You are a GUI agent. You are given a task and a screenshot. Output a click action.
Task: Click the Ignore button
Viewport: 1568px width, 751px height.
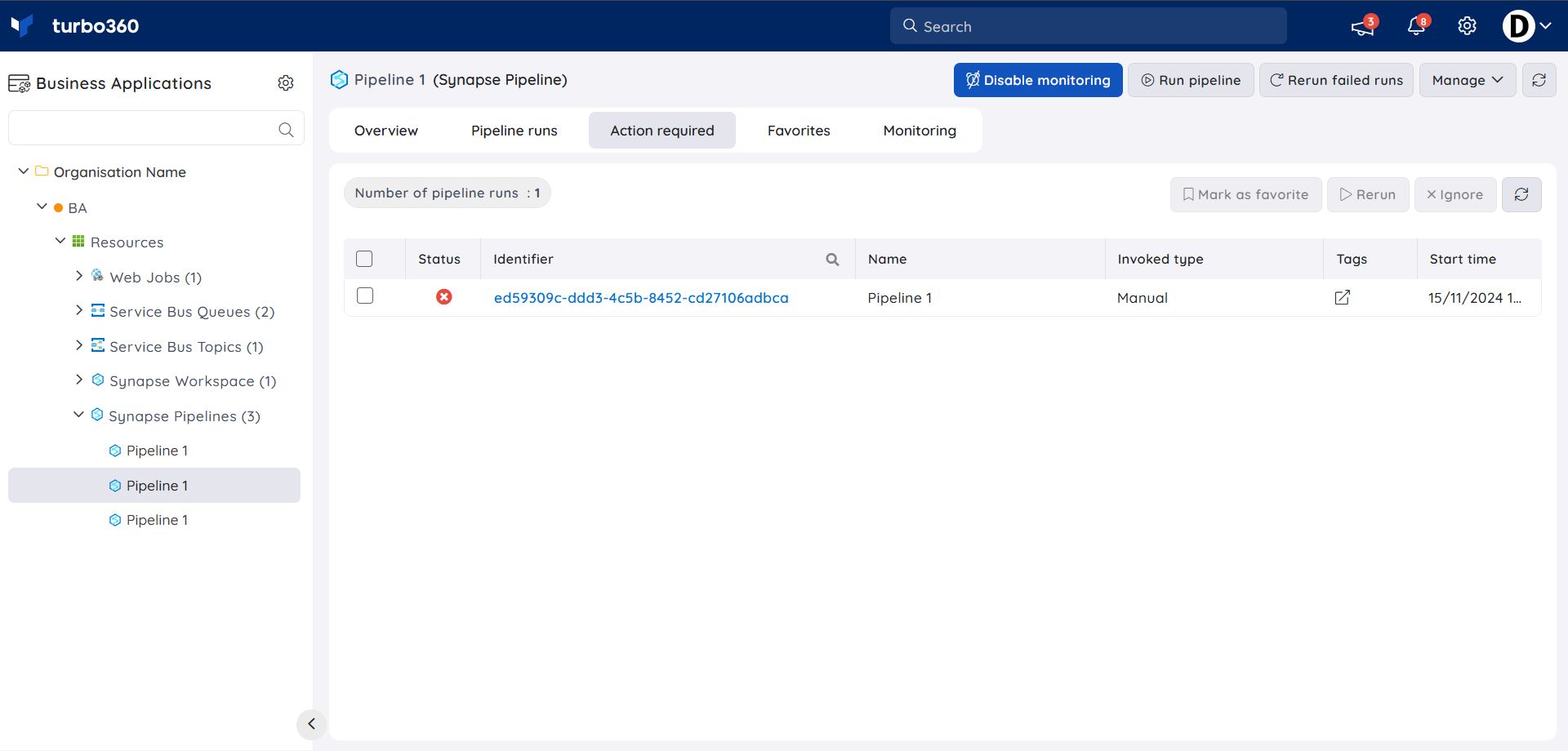(x=1454, y=194)
